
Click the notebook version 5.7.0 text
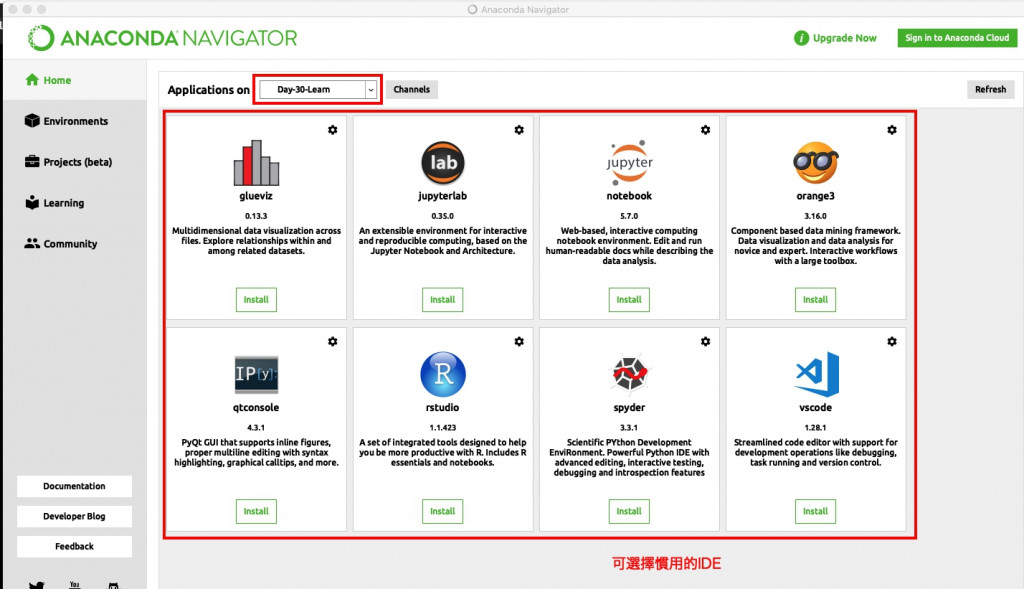click(629, 216)
